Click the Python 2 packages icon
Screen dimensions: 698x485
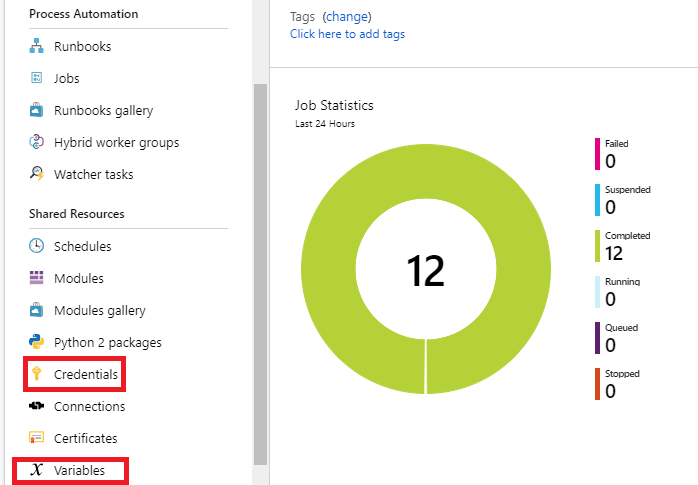(x=37, y=342)
